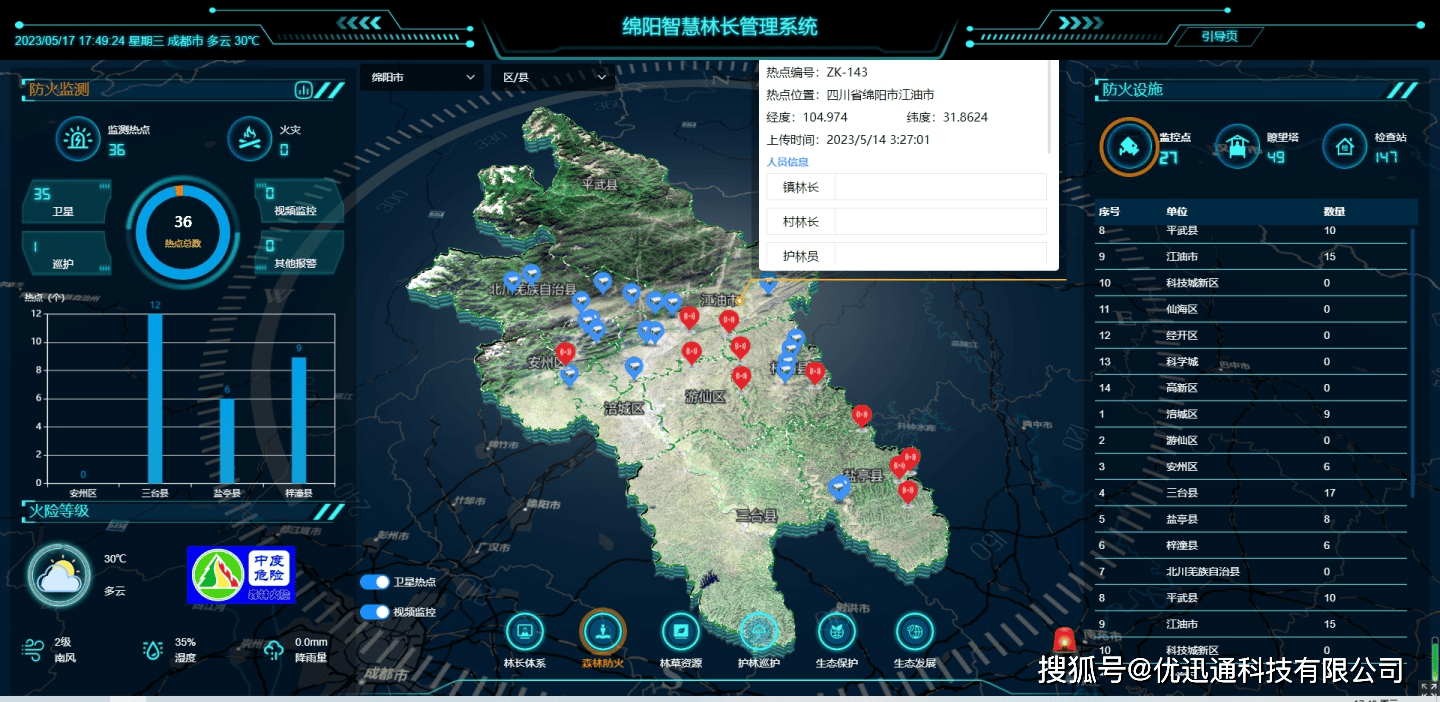Image resolution: width=1440 pixels, height=702 pixels.
Task: Select the 仙海区 row in table
Action: pyautogui.click(x=1252, y=309)
